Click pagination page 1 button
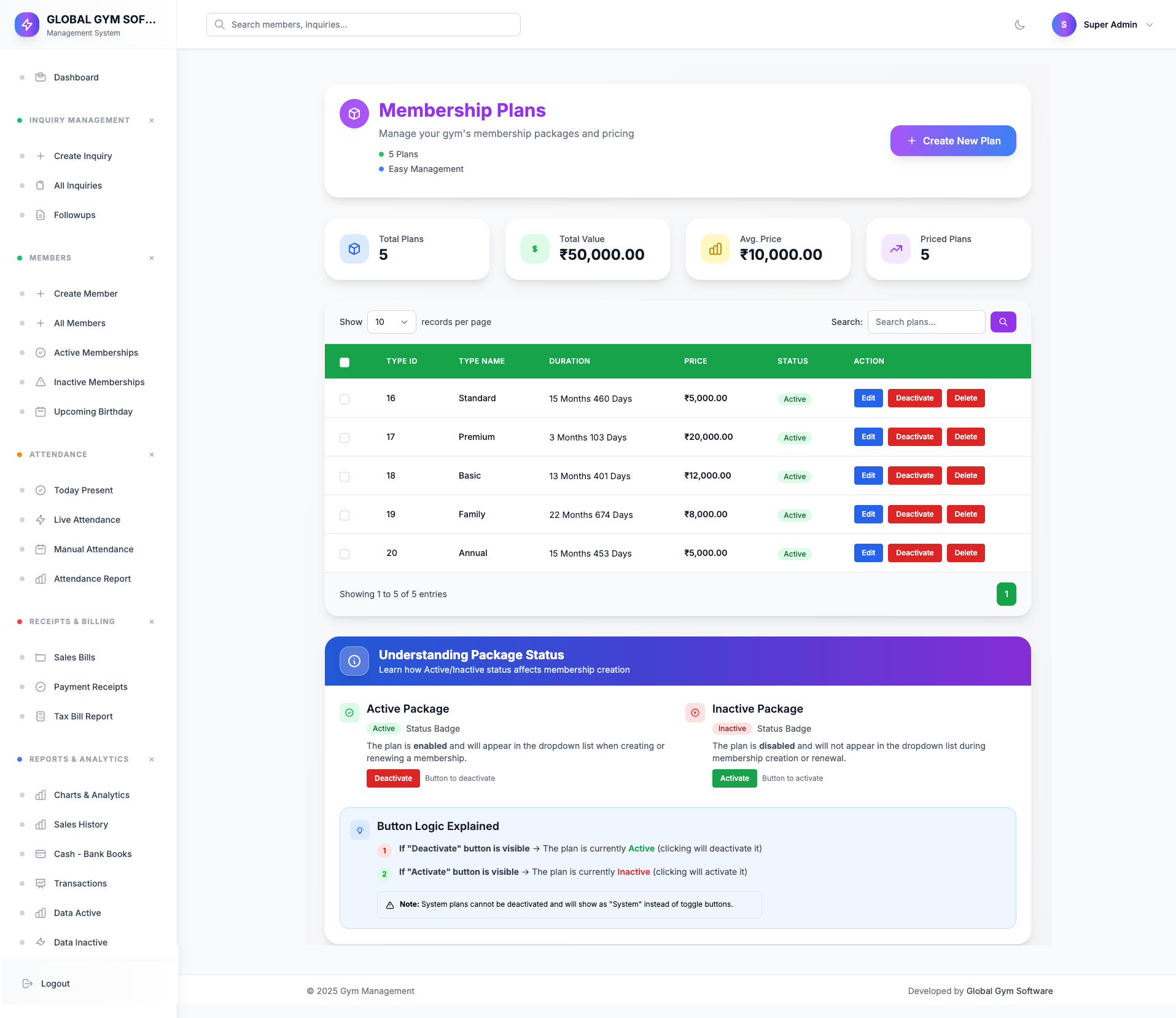Image resolution: width=1176 pixels, height=1018 pixels. tap(1006, 594)
